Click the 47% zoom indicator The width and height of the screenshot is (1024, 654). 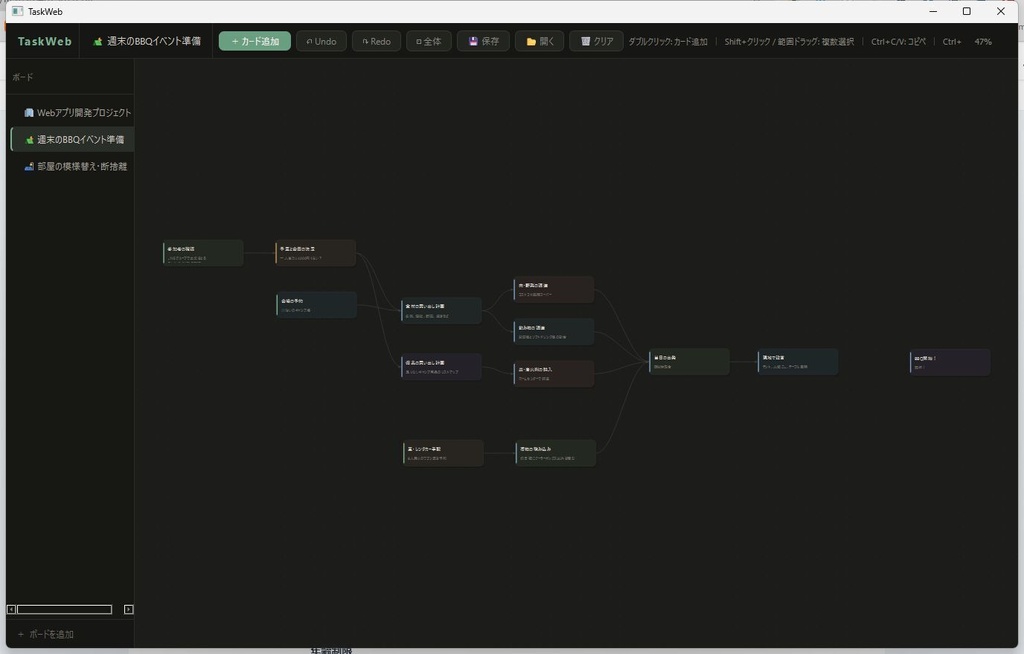[983, 41]
